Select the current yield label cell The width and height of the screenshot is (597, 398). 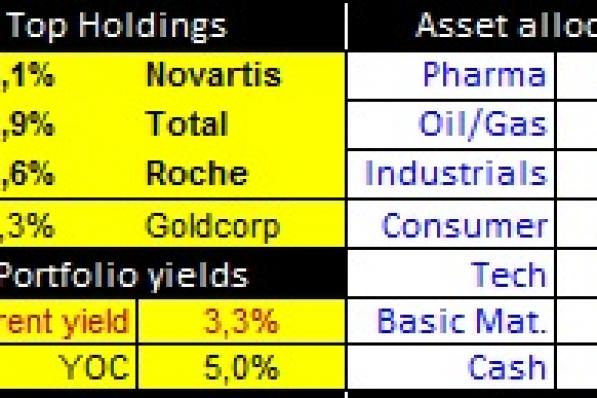pyautogui.click(x=68, y=321)
